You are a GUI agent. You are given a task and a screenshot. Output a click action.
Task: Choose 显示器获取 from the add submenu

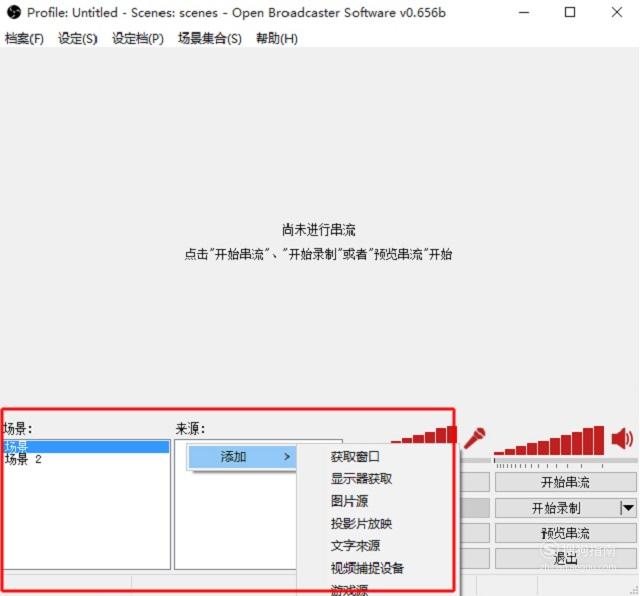[361, 478]
